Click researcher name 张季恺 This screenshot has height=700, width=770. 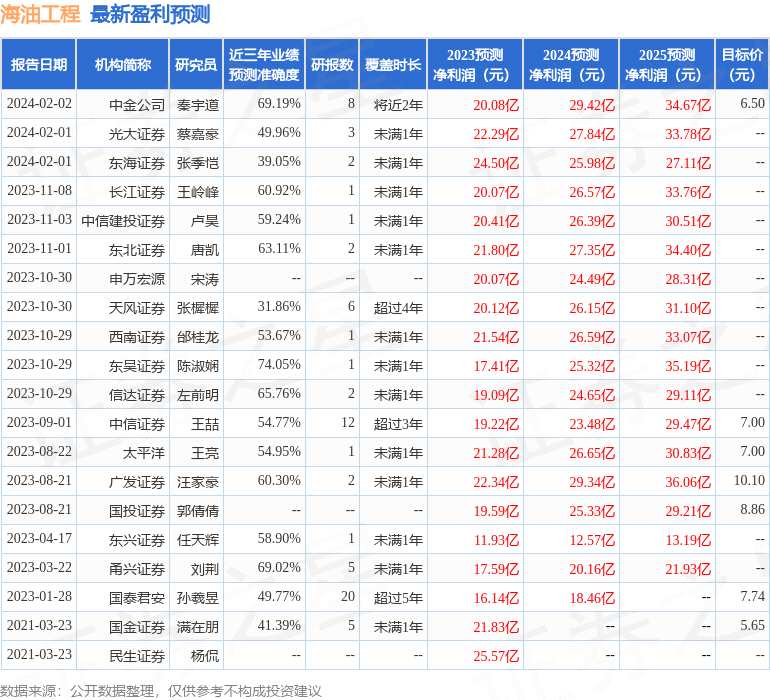[x=197, y=163]
